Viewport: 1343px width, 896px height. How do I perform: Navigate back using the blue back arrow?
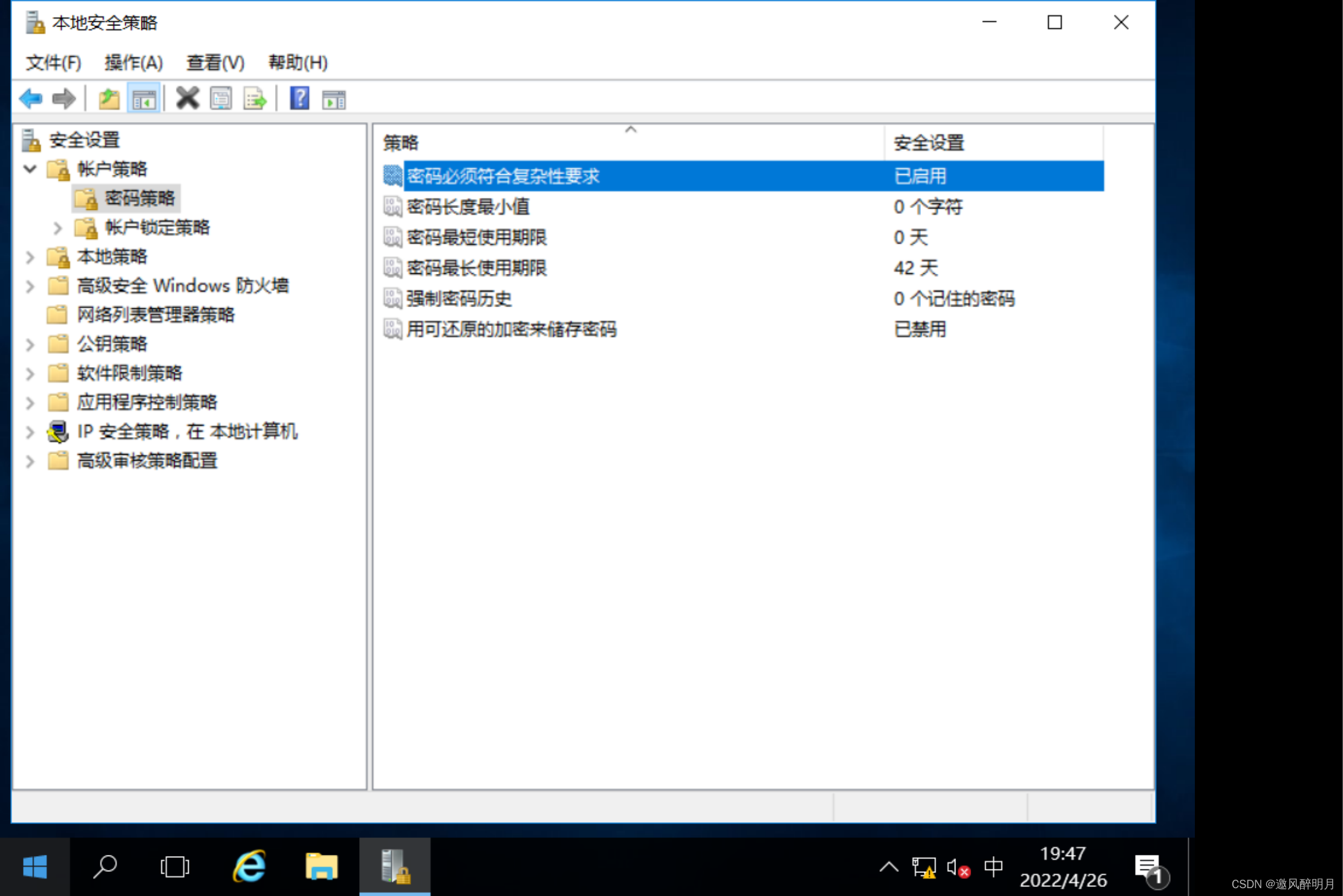pos(31,98)
